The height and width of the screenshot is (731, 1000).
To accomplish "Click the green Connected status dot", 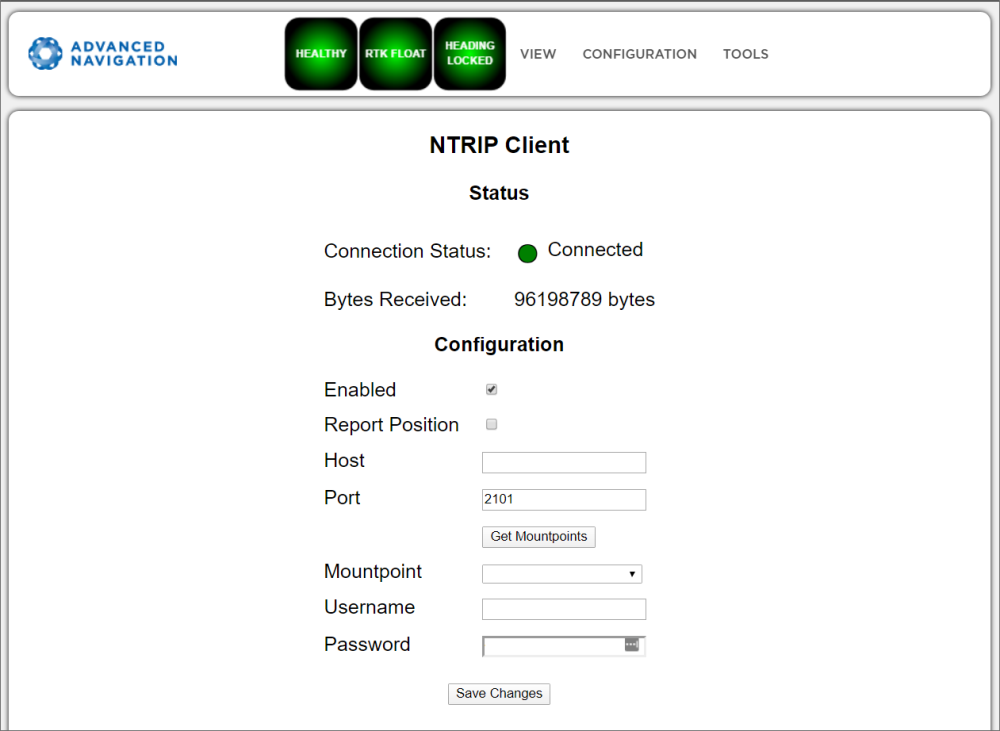I will coord(528,253).
